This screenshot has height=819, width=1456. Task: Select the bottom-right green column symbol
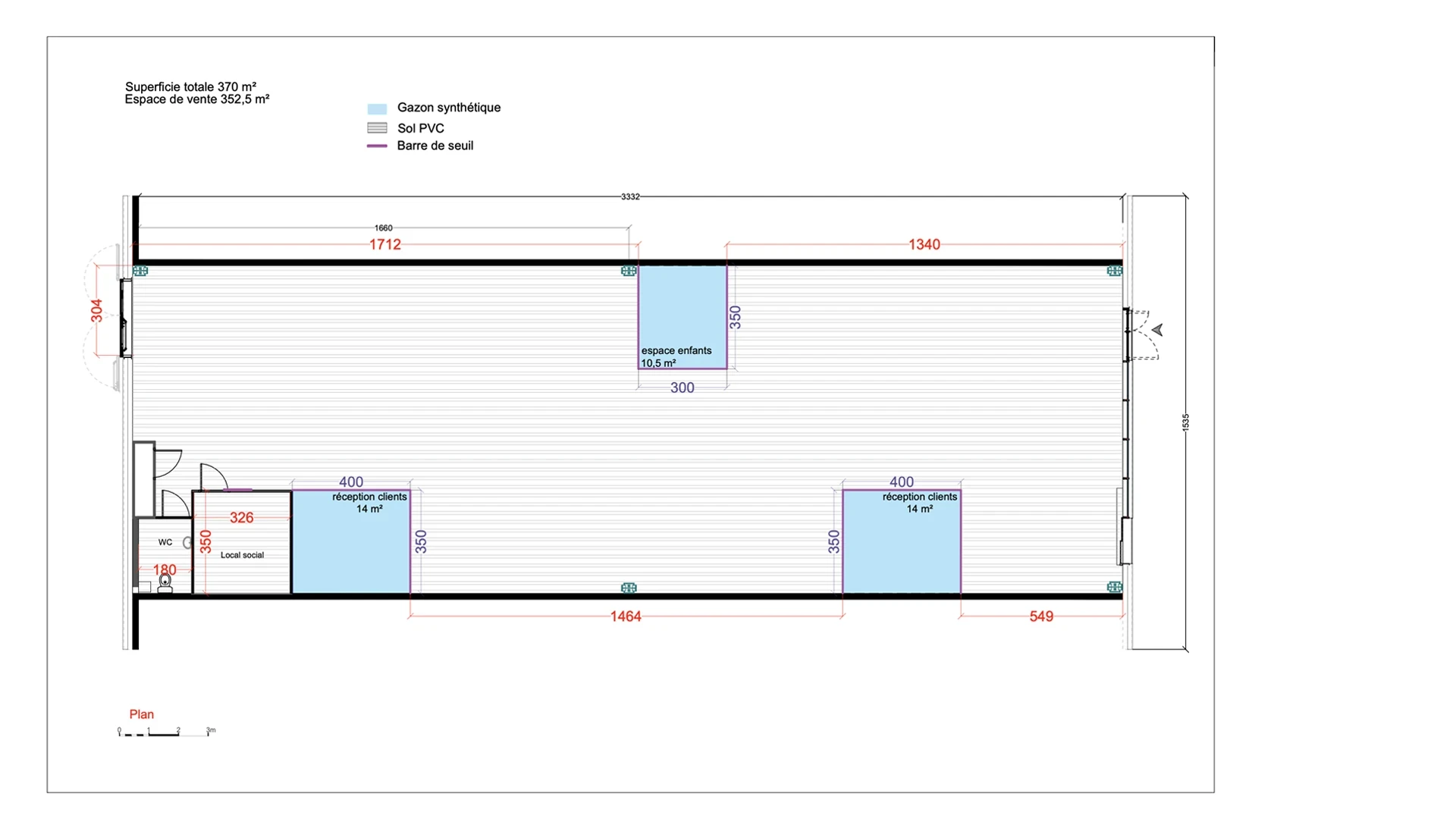pos(1114,587)
